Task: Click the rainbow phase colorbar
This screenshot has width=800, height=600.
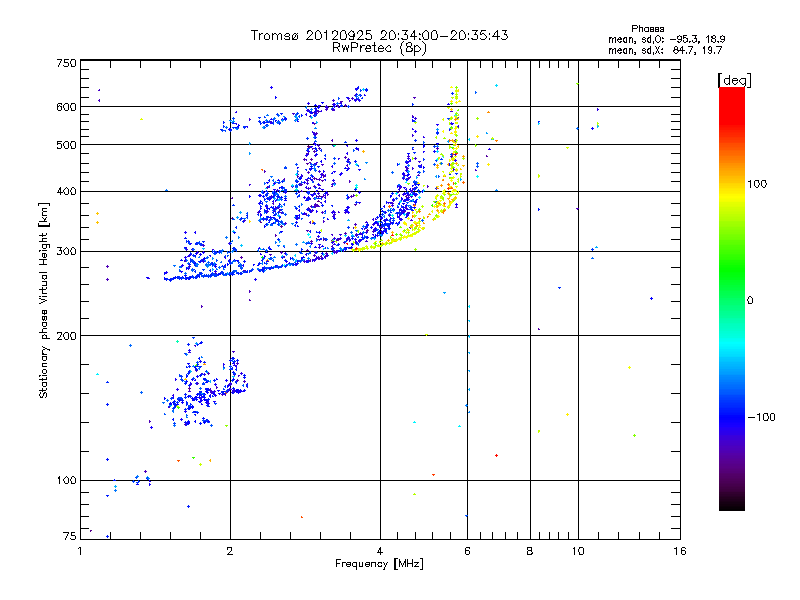Action: click(x=732, y=299)
